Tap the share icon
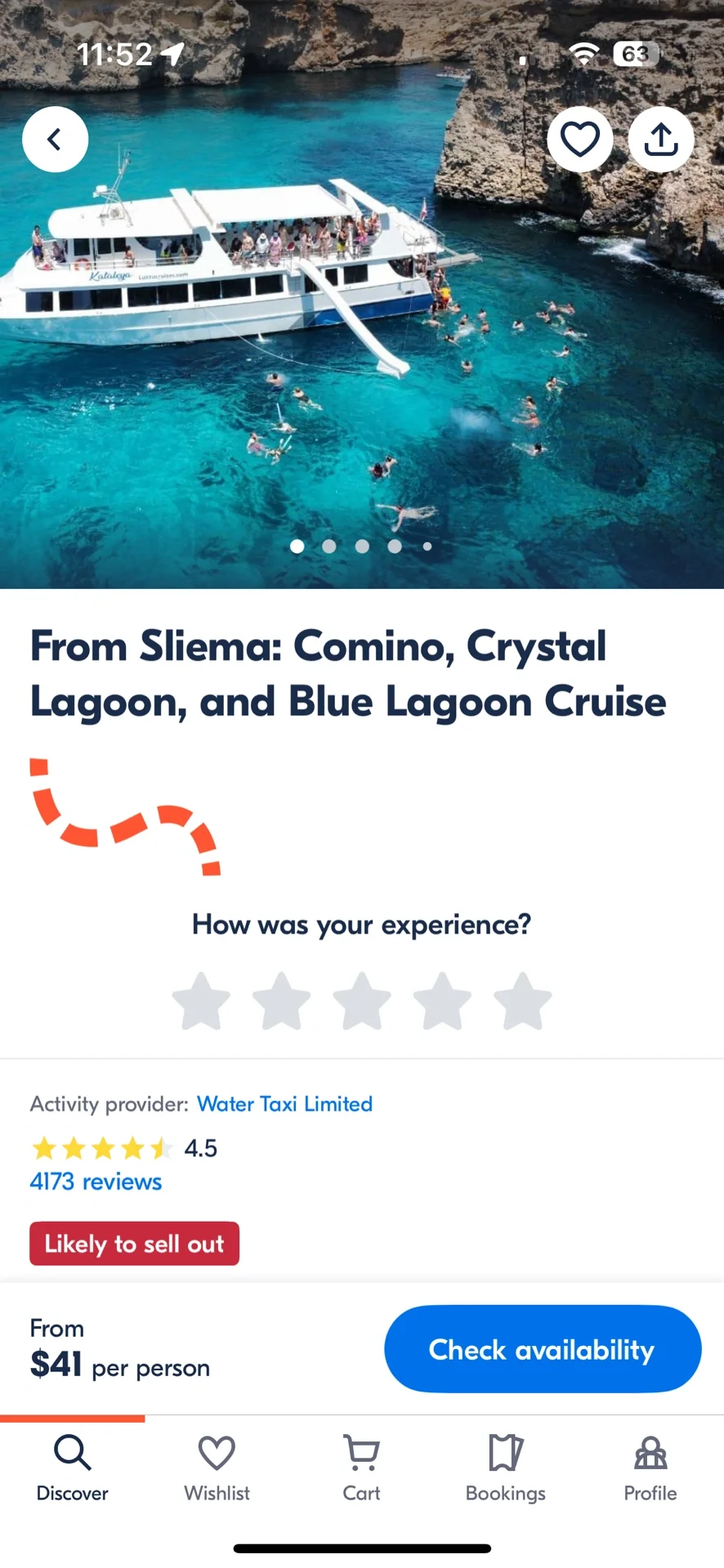Image resolution: width=724 pixels, height=1568 pixels. pyautogui.click(x=660, y=140)
